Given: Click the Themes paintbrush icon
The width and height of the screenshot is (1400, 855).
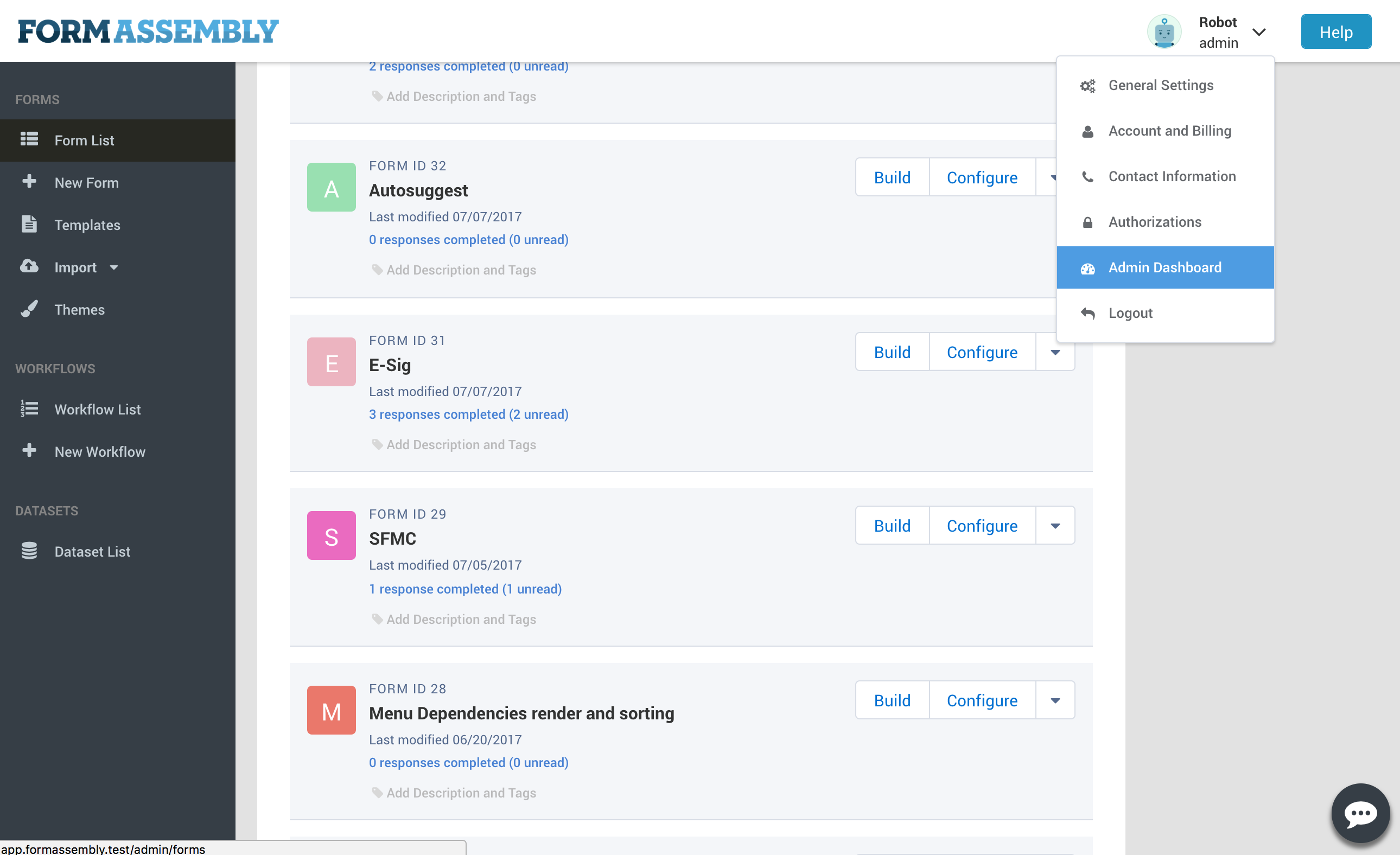Looking at the screenshot, I should pos(29,309).
